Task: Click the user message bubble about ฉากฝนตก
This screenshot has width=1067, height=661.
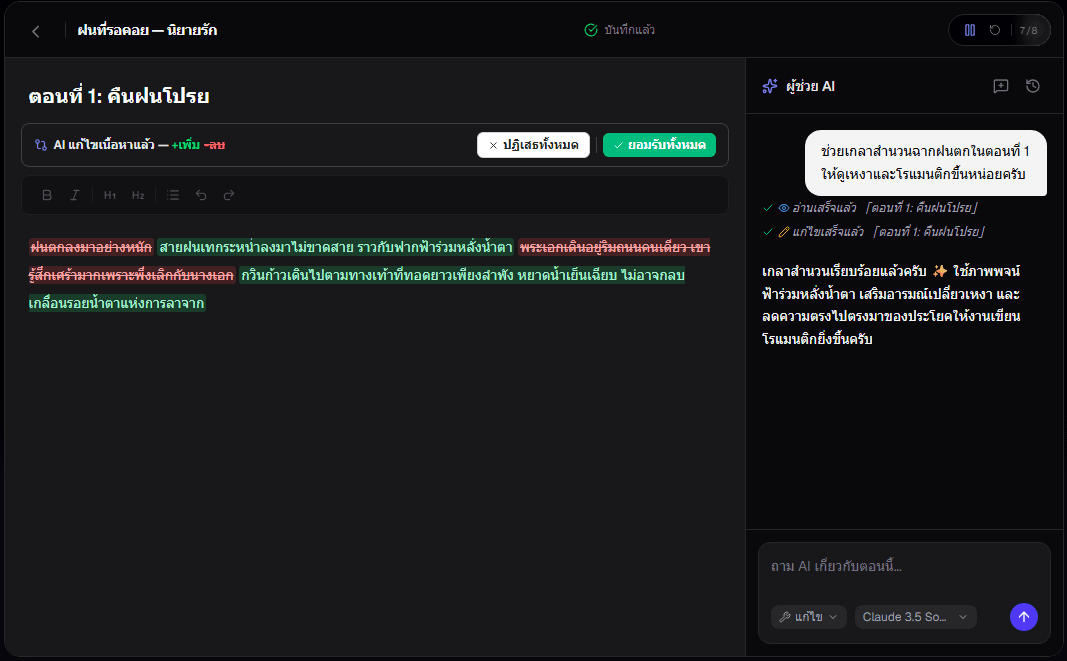Action: tap(925, 163)
